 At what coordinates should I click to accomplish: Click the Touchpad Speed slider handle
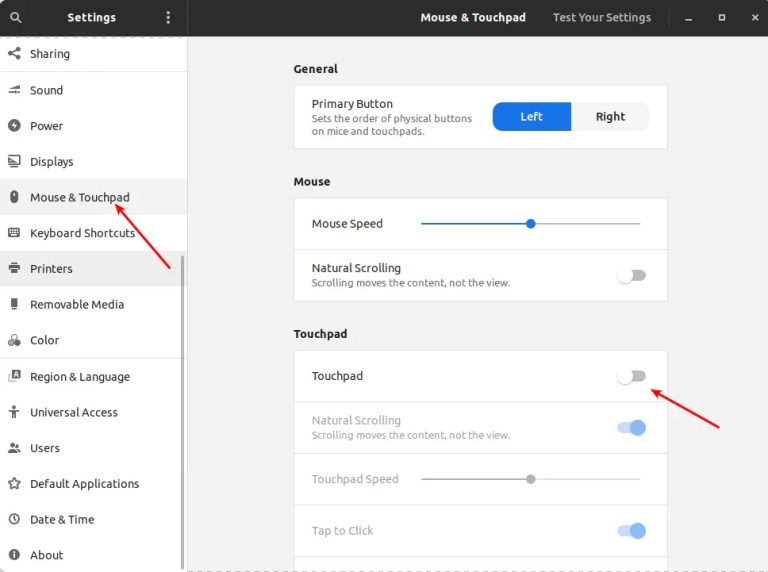(x=530, y=479)
